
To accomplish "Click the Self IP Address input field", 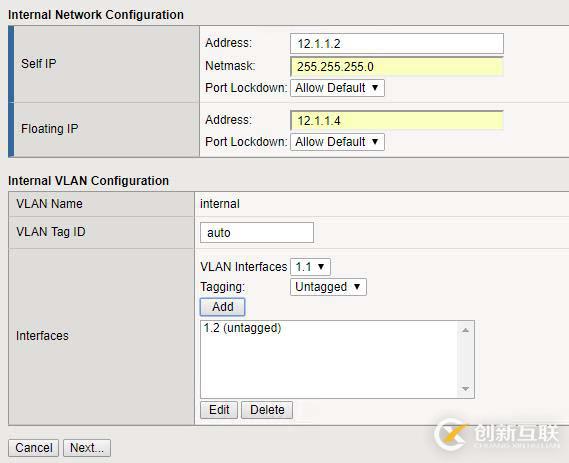I will point(397,44).
